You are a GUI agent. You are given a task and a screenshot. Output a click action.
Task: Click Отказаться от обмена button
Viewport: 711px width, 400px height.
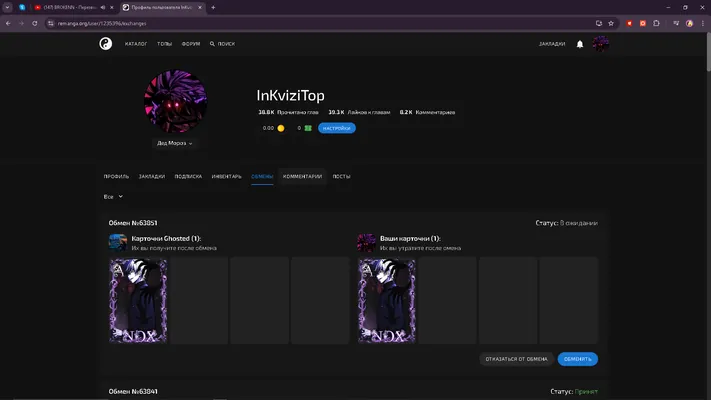[x=516, y=359]
